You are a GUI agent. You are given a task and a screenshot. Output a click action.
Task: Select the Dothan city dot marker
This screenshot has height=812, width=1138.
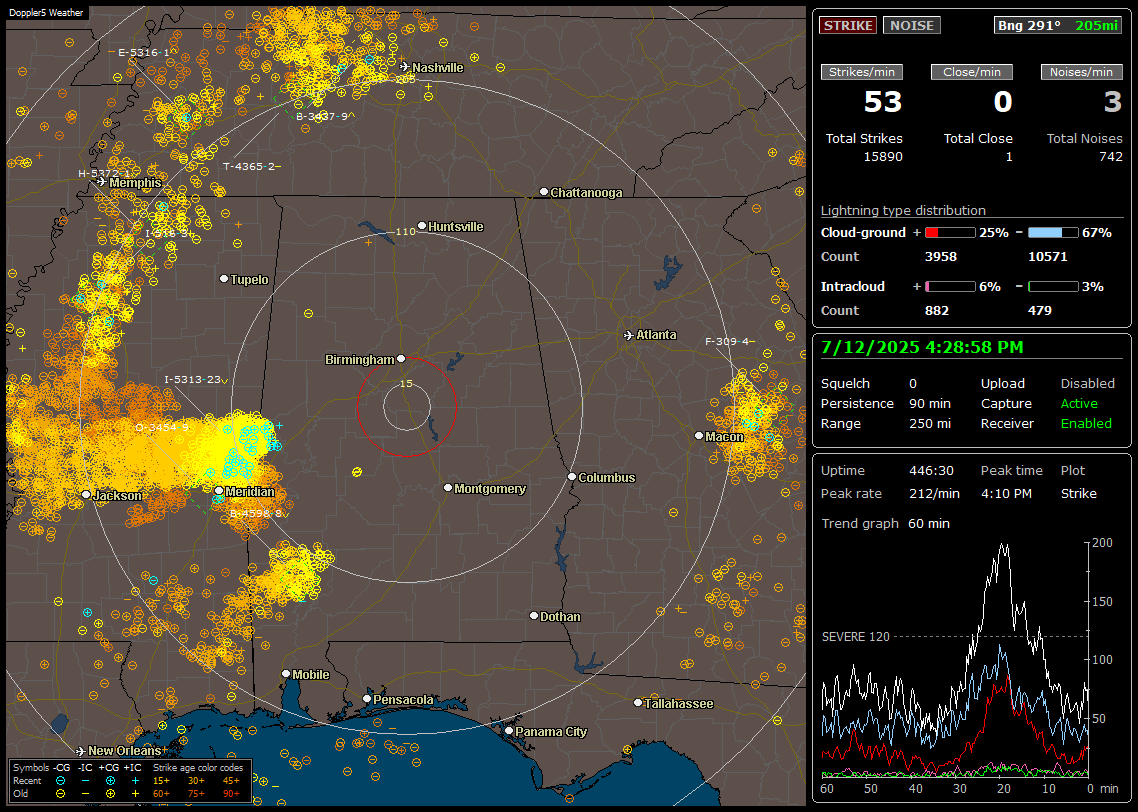click(x=533, y=615)
